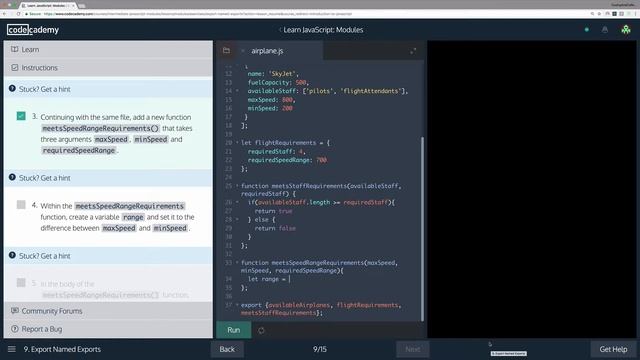Click the Back button

click(227, 349)
